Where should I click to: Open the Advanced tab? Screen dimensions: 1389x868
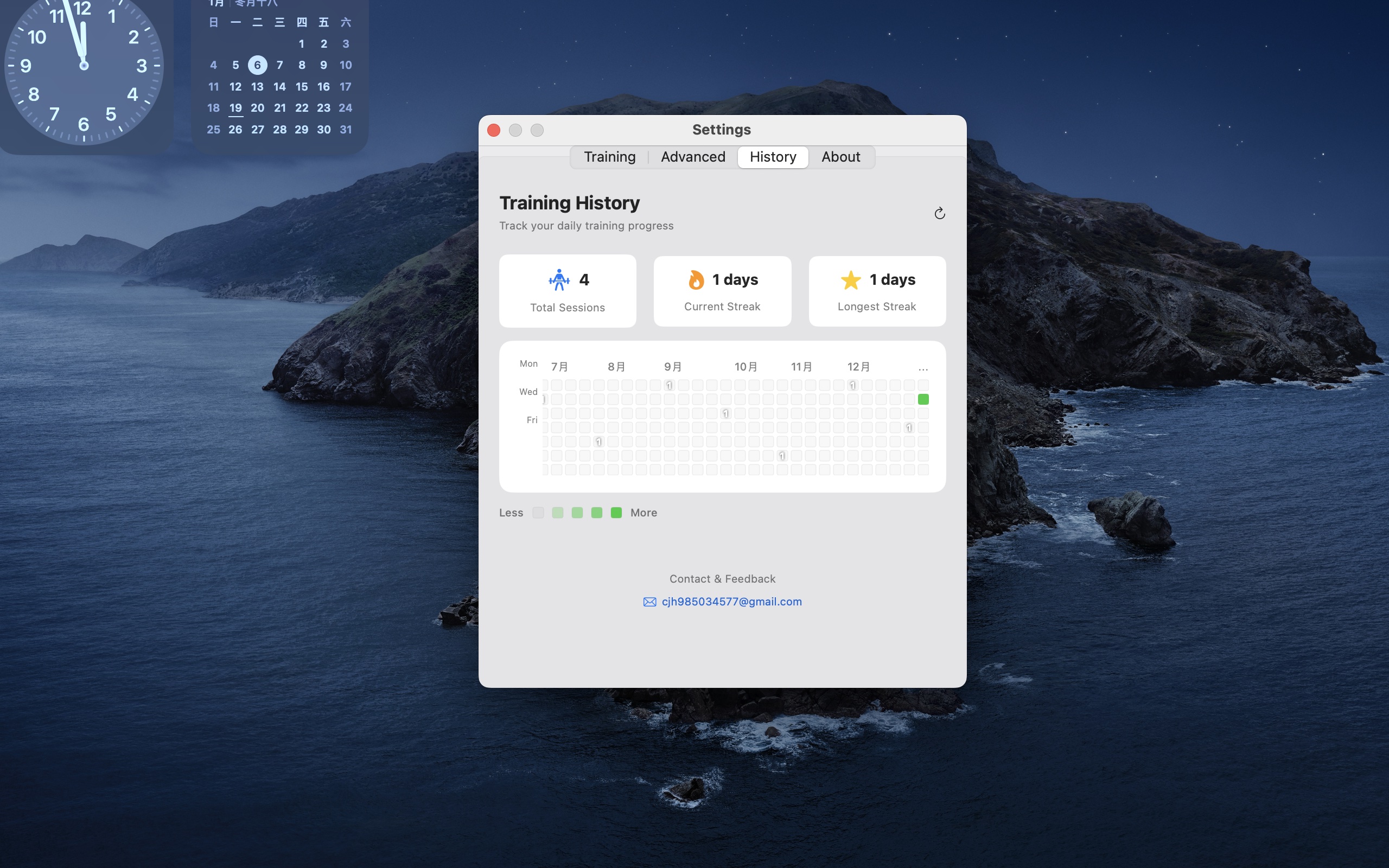[x=693, y=157]
